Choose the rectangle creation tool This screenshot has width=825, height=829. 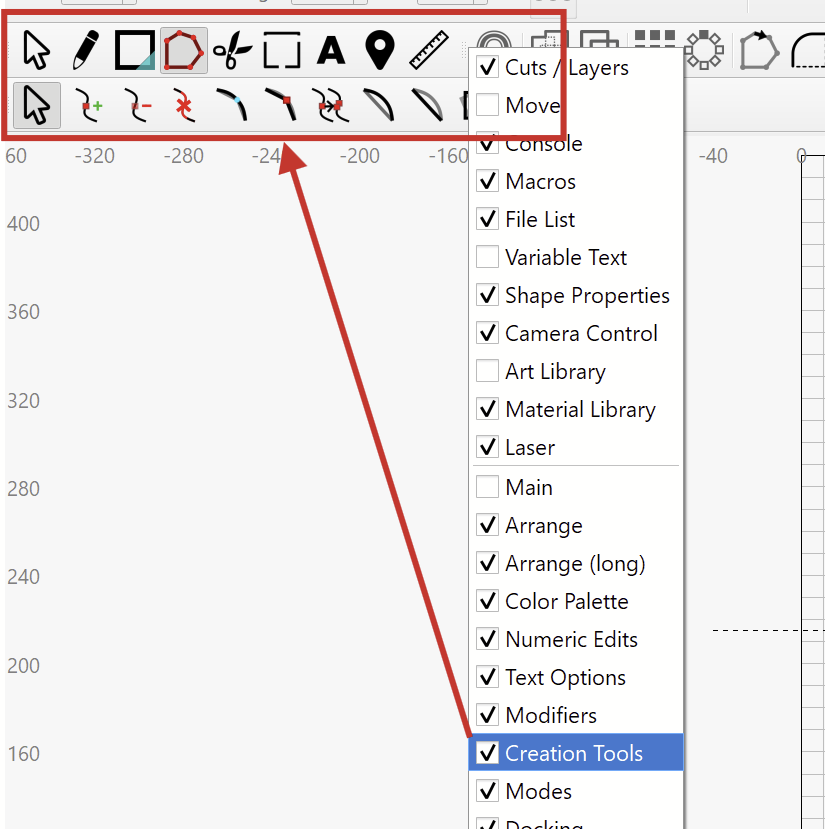pos(135,49)
